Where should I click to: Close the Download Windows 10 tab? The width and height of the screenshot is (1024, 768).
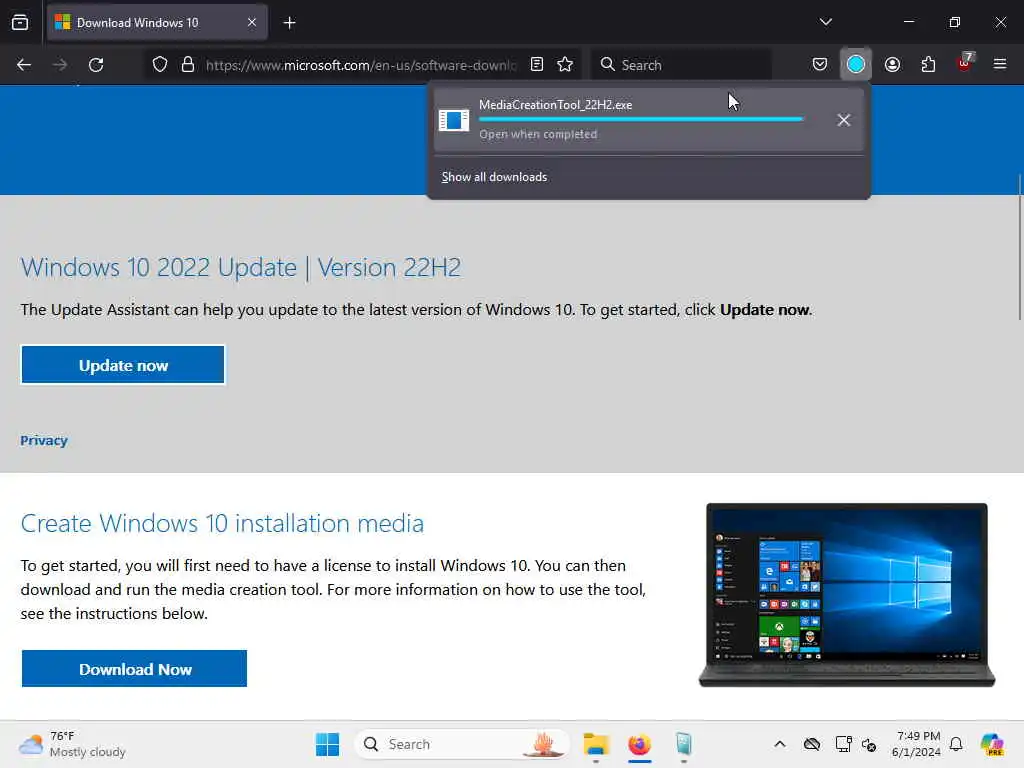click(251, 22)
